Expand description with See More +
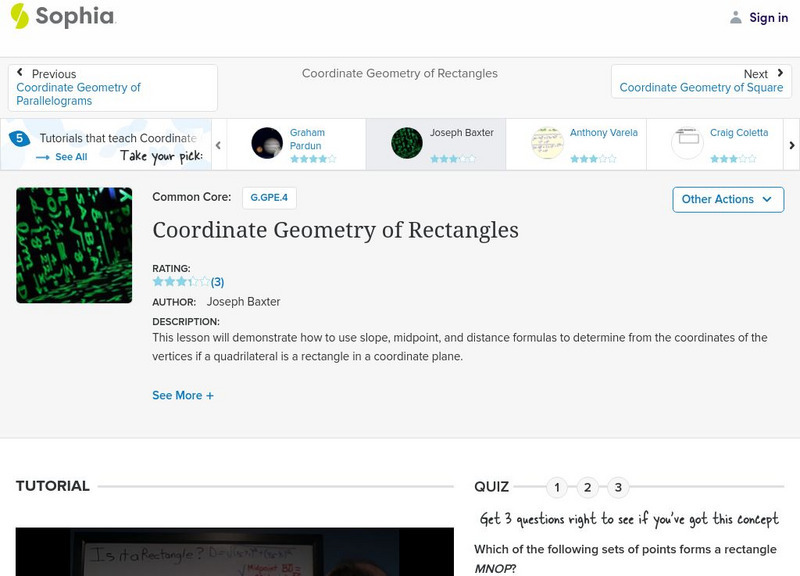800x576 pixels. [x=183, y=395]
